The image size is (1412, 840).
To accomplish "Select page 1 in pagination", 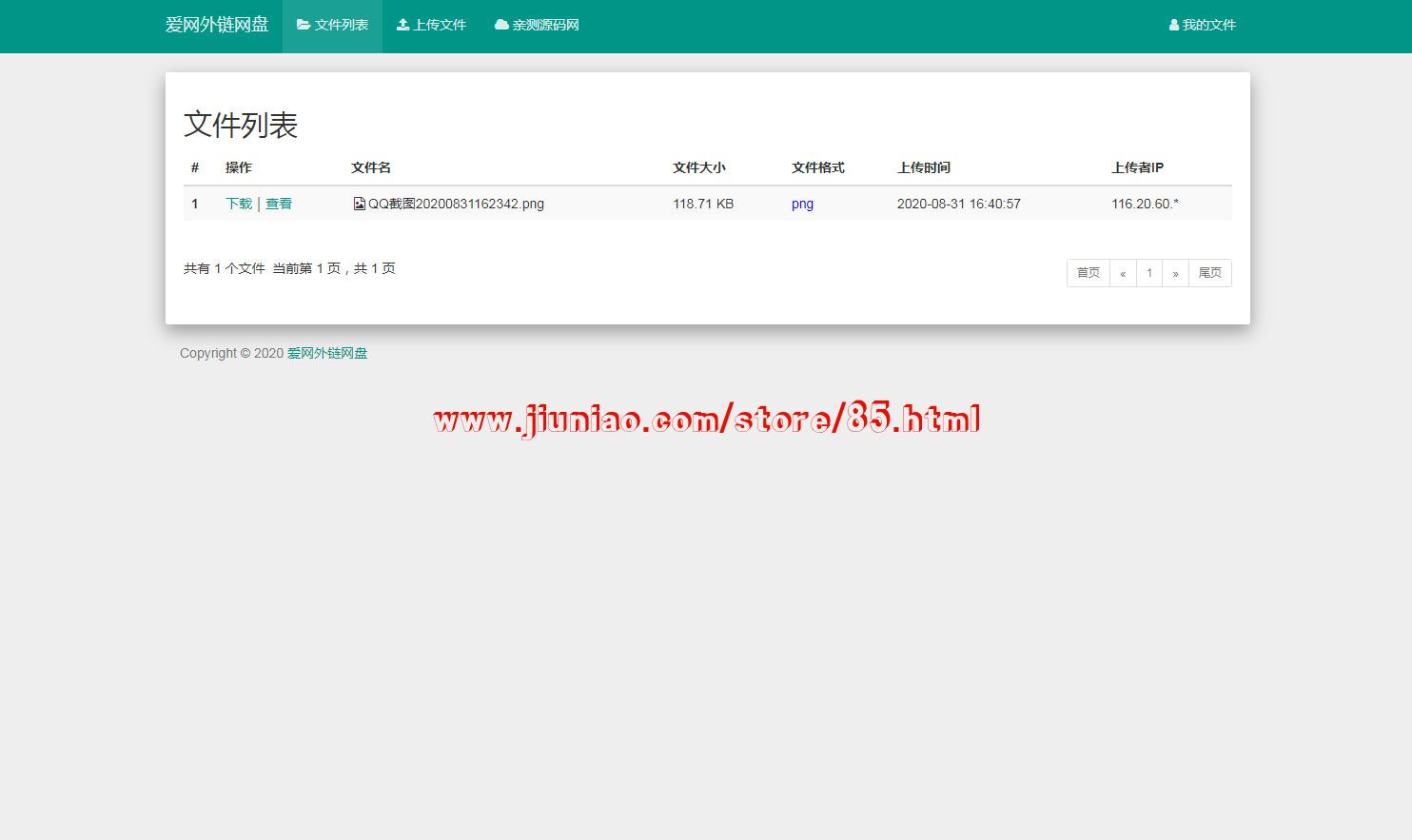I will pyautogui.click(x=1149, y=273).
